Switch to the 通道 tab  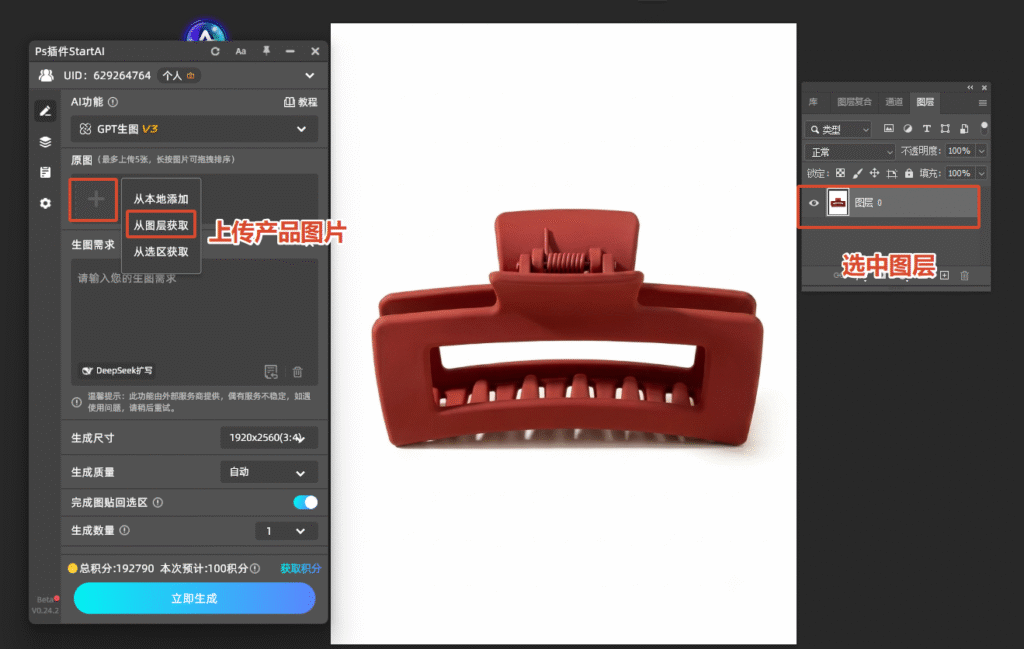tap(894, 102)
